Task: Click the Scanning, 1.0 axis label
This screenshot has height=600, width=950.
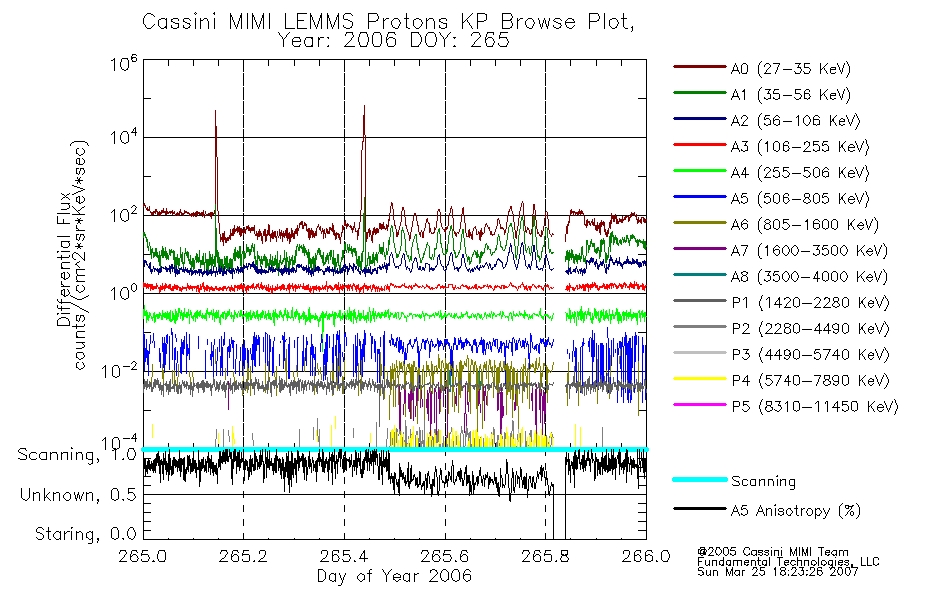Action: [x=77, y=455]
